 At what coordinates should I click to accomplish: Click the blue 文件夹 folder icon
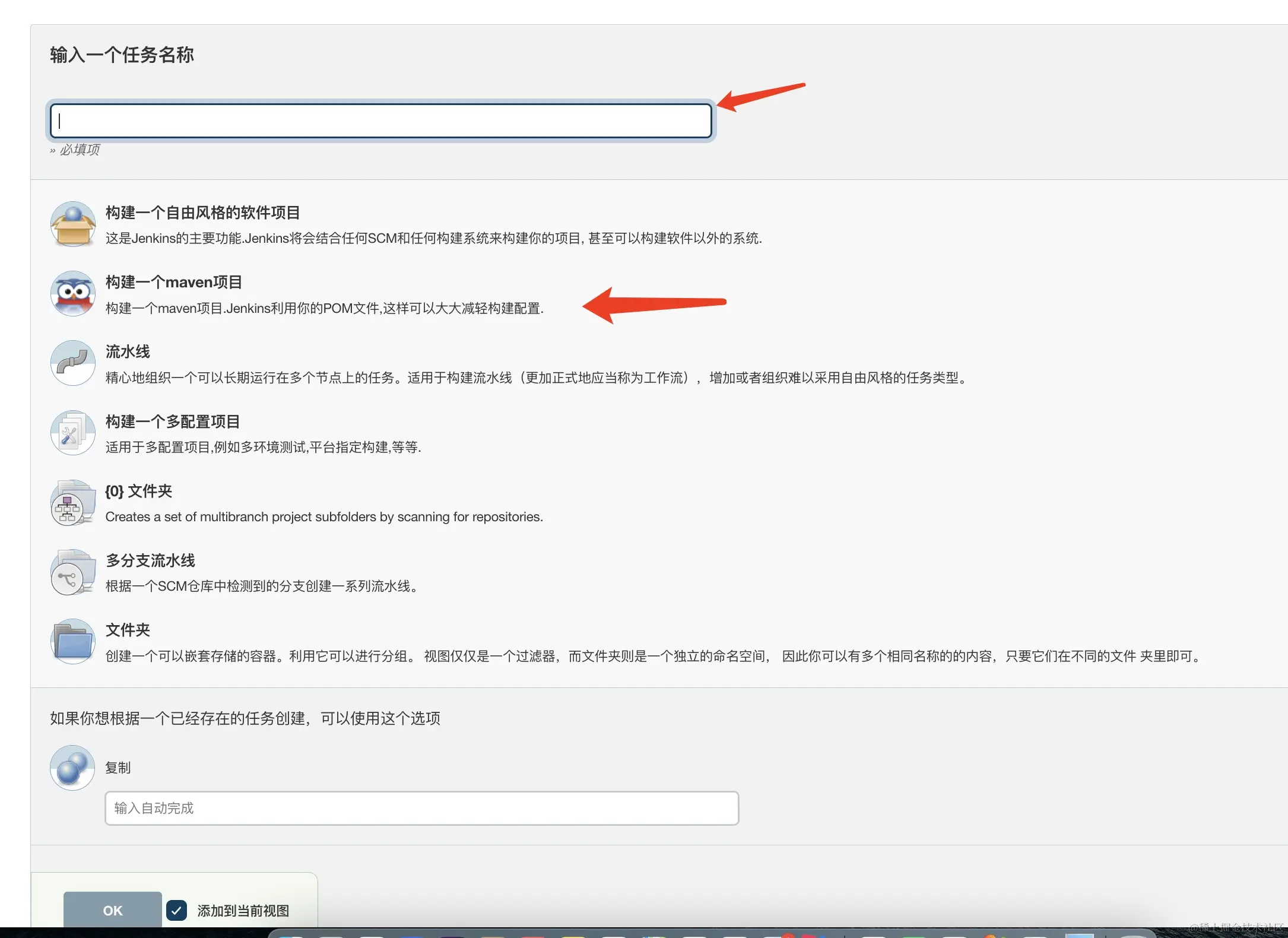click(72, 641)
